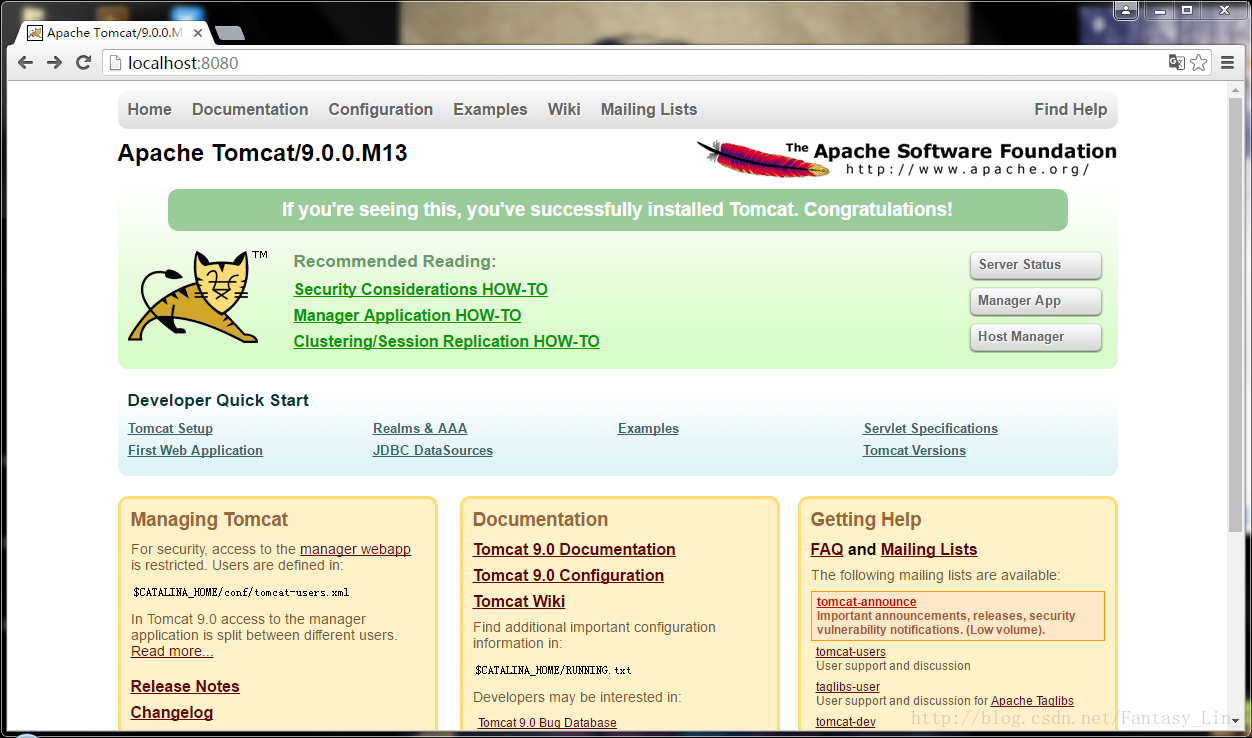Image resolution: width=1252 pixels, height=738 pixels.
Task: Open a new tab with the new-tab button
Action: click(230, 33)
